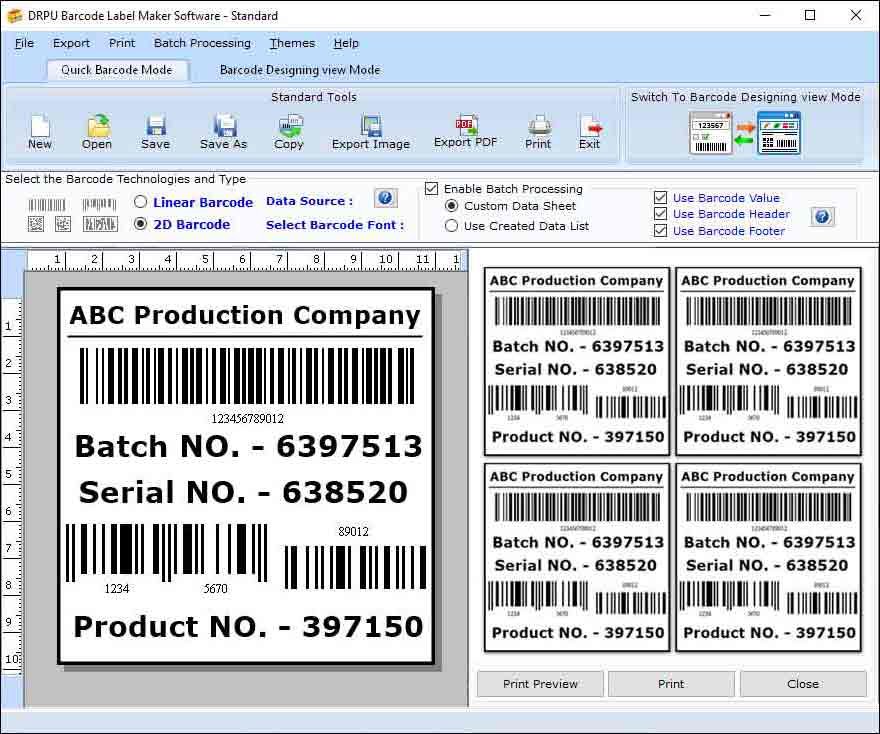Viewport: 880px width, 734px height.
Task: Click the linear barcode sample icon
Action: coord(47,205)
